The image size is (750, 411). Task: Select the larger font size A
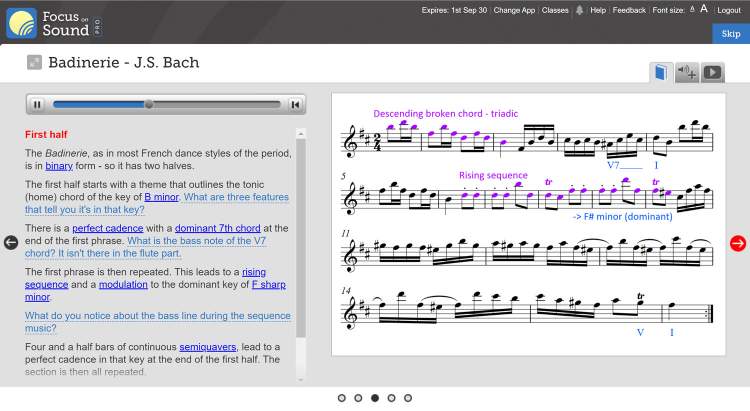pyautogui.click(x=704, y=9)
